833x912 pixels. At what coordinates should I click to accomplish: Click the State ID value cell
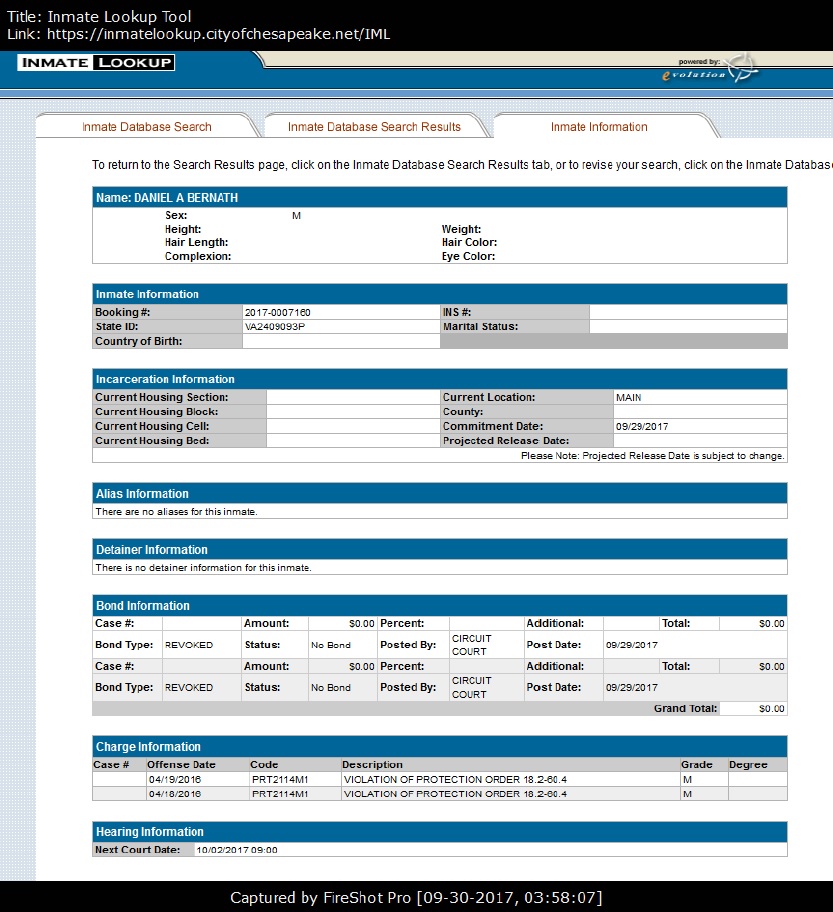[340, 327]
